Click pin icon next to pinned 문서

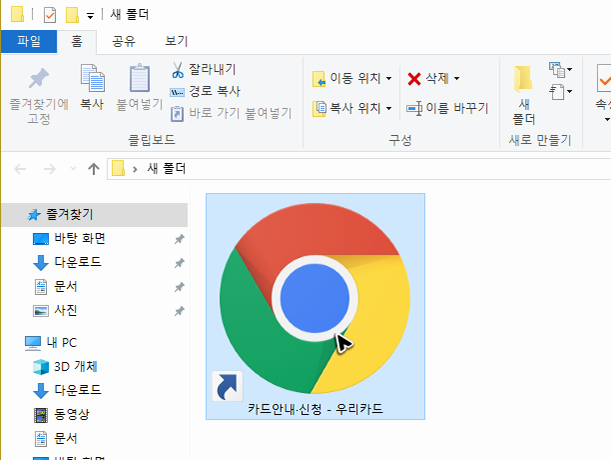coord(179,287)
